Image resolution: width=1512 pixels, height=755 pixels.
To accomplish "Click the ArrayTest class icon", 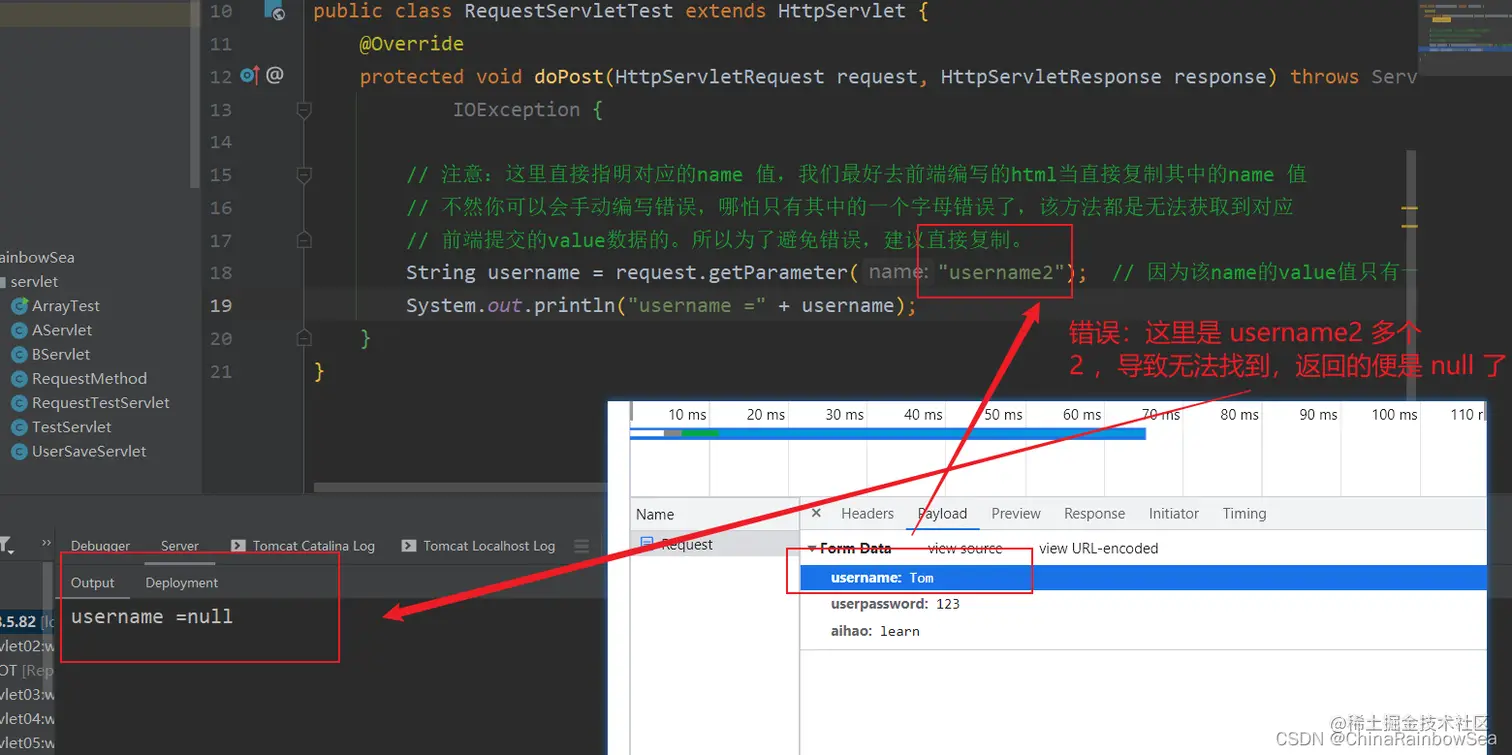I will tap(18, 306).
